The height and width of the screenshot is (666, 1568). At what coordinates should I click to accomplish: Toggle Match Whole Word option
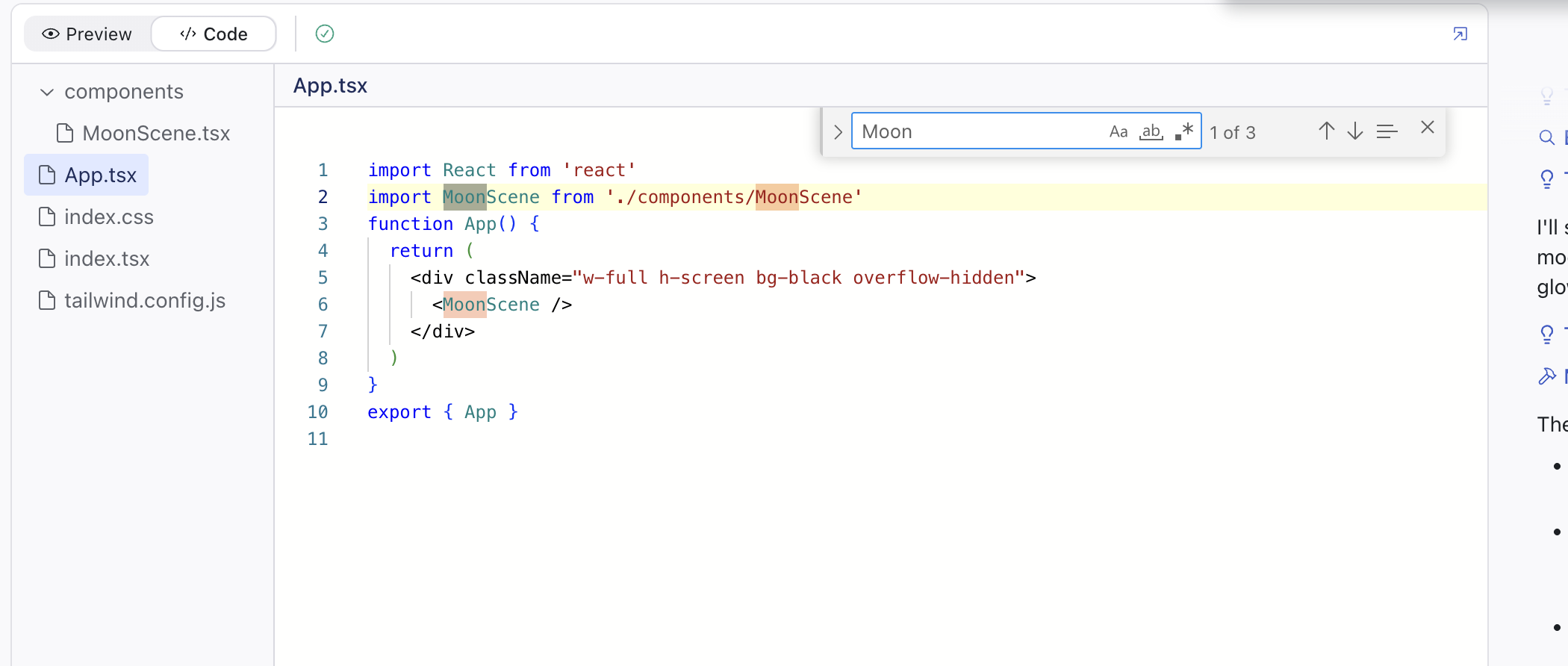tap(1151, 132)
